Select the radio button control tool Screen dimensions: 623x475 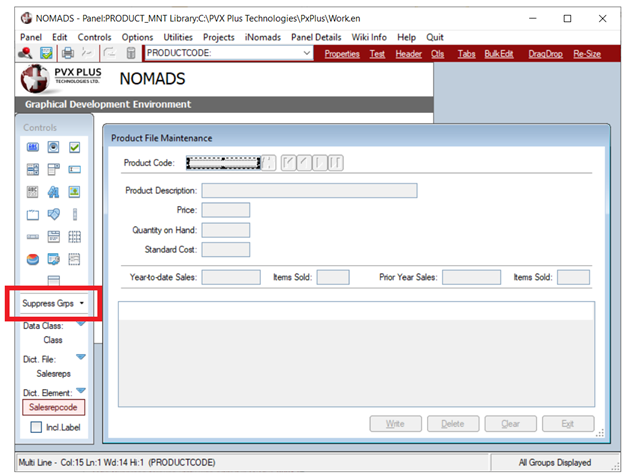tap(53, 147)
